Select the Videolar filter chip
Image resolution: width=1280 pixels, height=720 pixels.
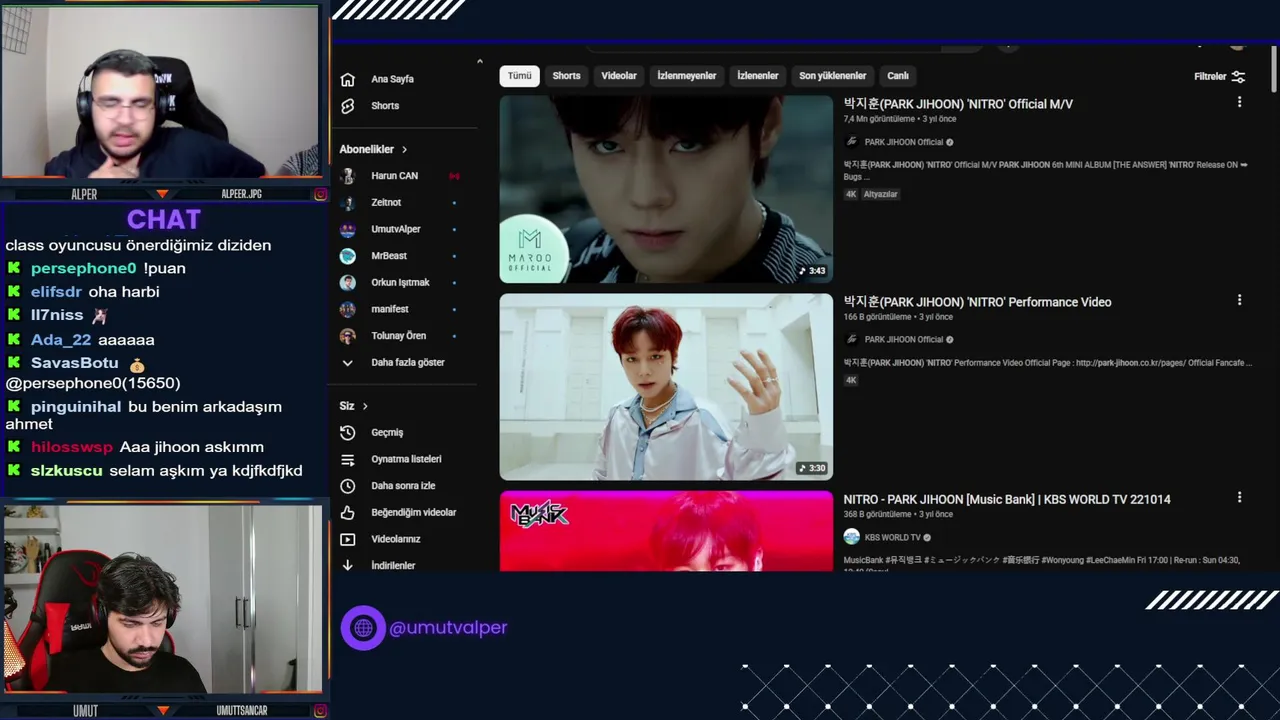[619, 76]
